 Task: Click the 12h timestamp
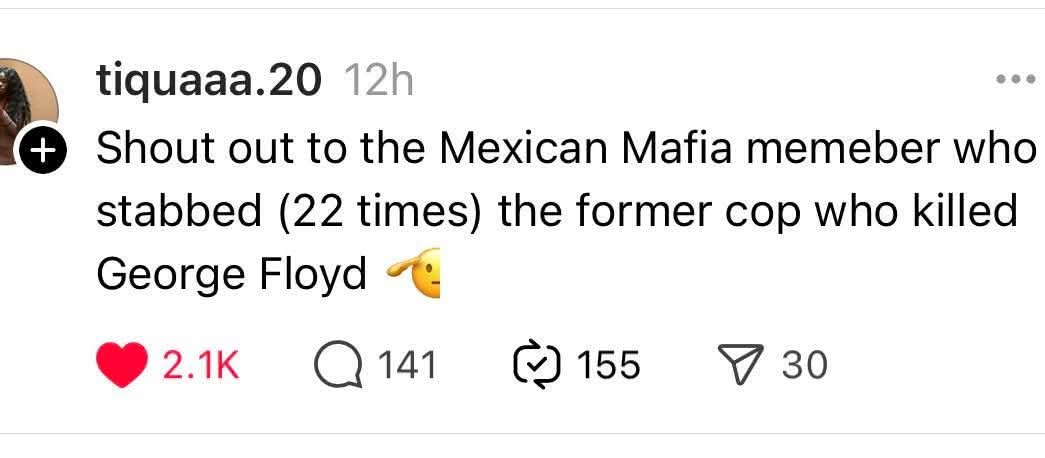point(379,81)
